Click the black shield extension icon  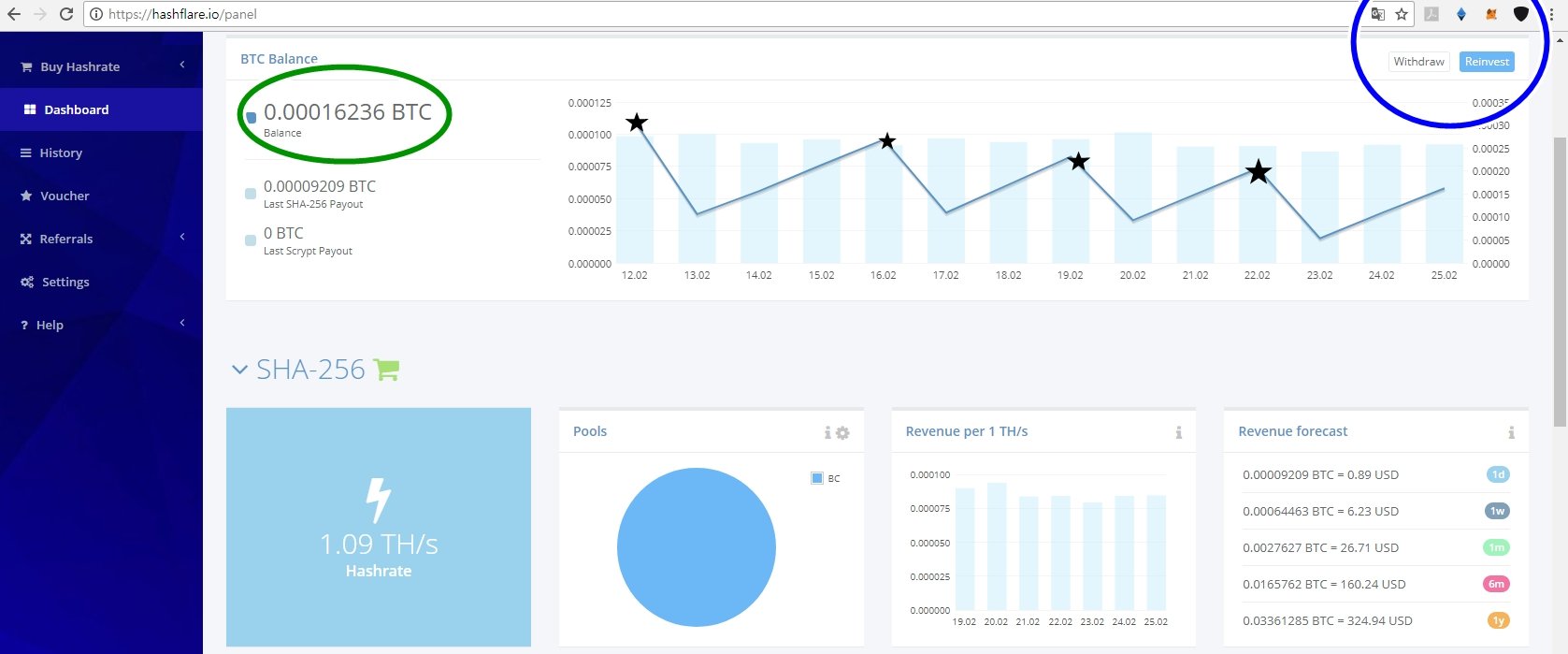point(1520,14)
